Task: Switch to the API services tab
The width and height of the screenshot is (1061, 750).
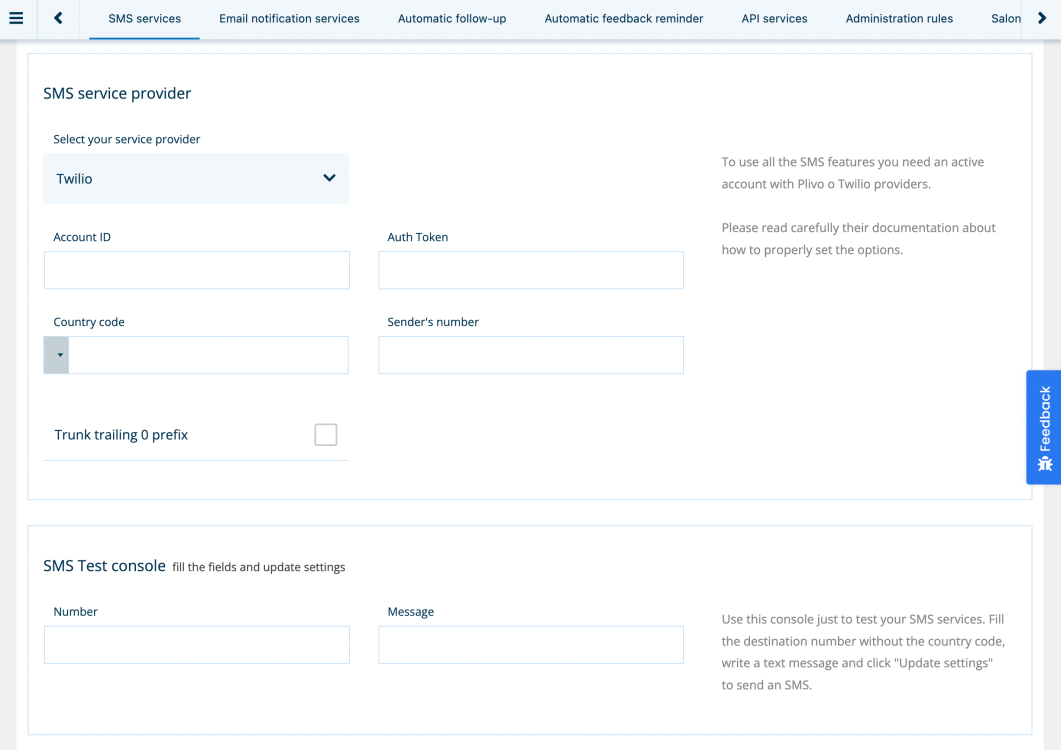Action: 774,19
